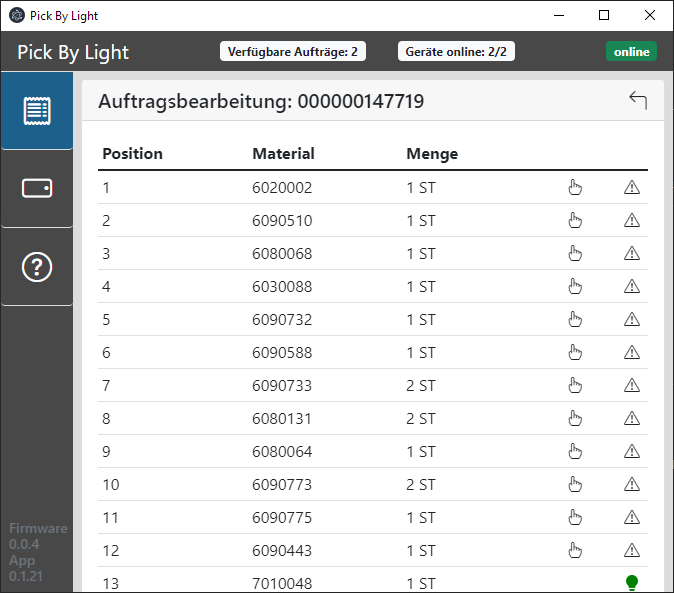The image size is (674, 593).
Task: Open the orders list sidebar icon
Action: (37, 111)
